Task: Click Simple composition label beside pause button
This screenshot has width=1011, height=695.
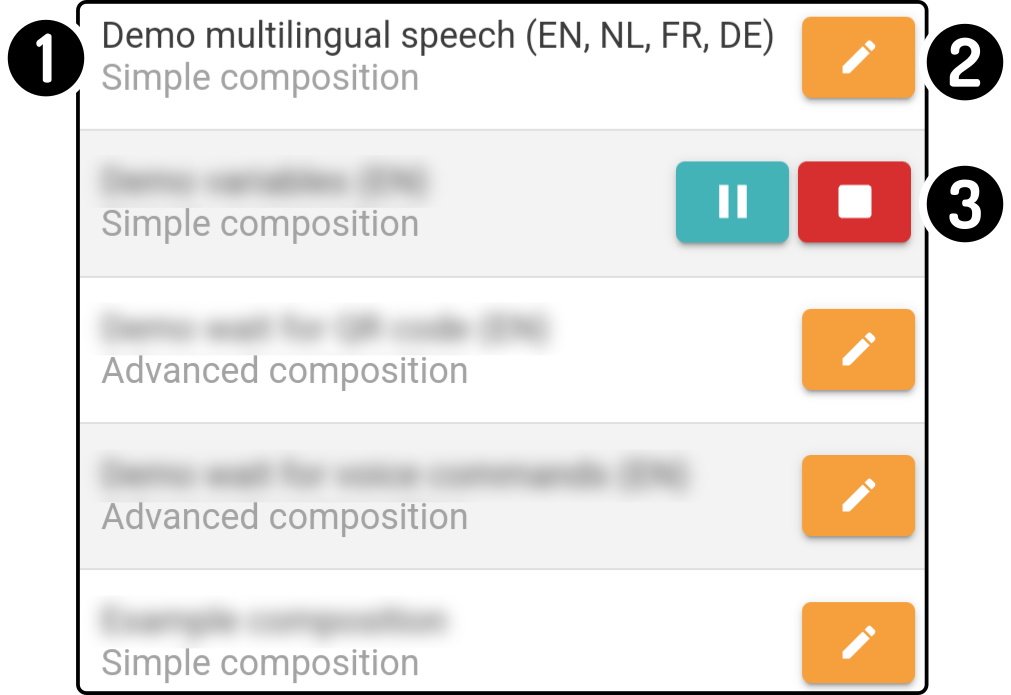Action: pyautogui.click(x=260, y=224)
